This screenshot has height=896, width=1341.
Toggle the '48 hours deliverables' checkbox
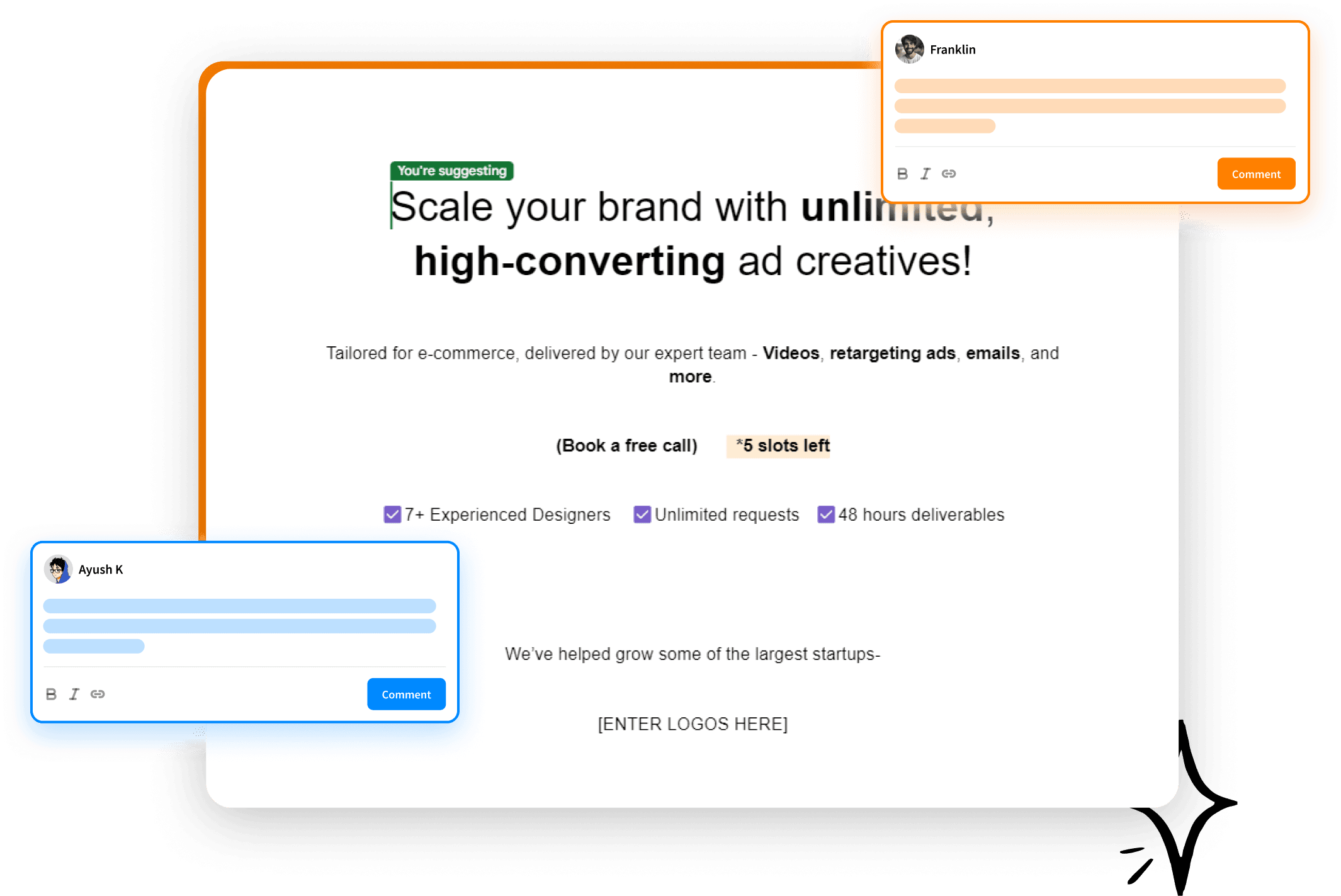click(x=825, y=514)
